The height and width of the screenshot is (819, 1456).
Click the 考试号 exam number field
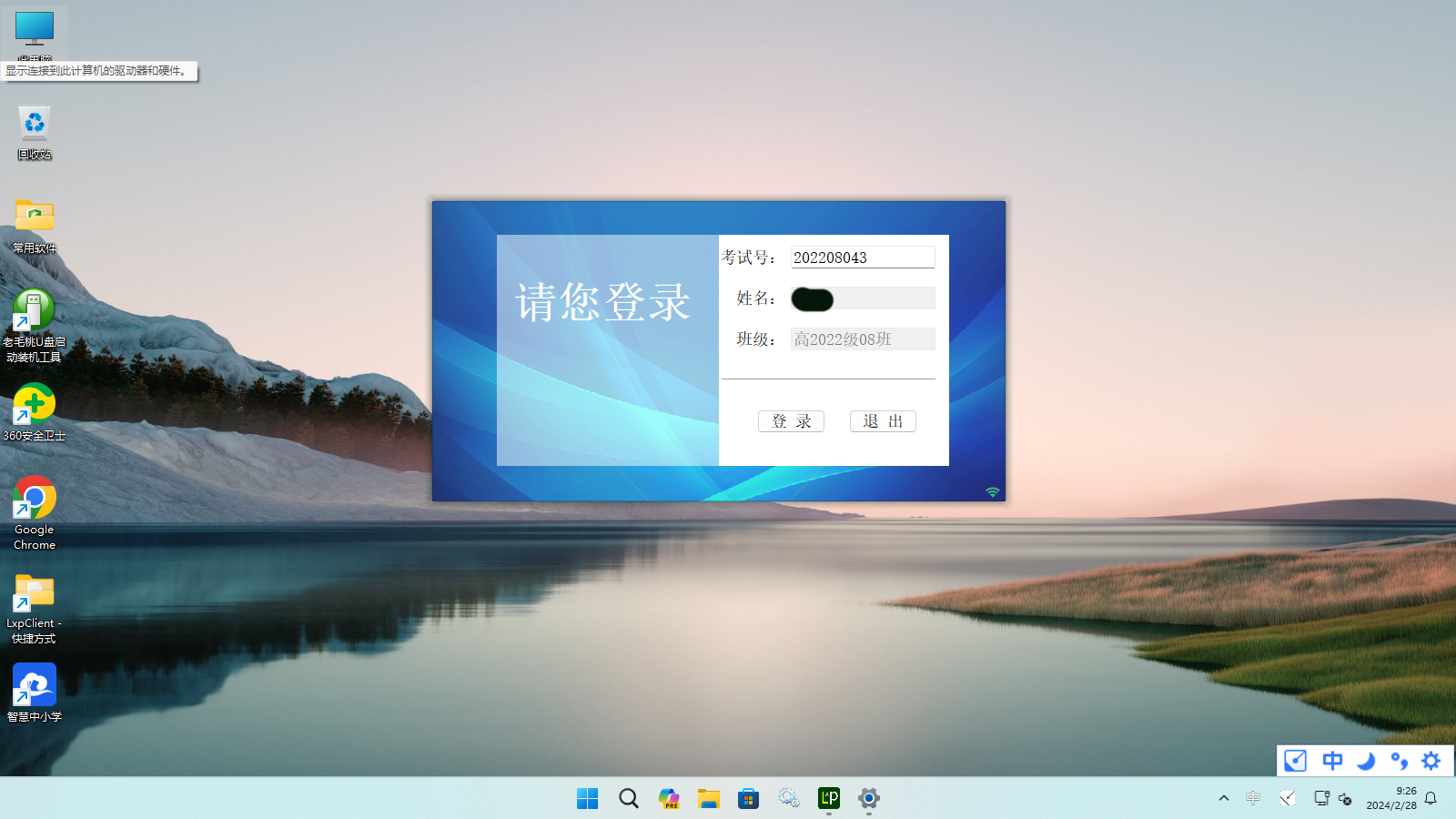coord(862,258)
